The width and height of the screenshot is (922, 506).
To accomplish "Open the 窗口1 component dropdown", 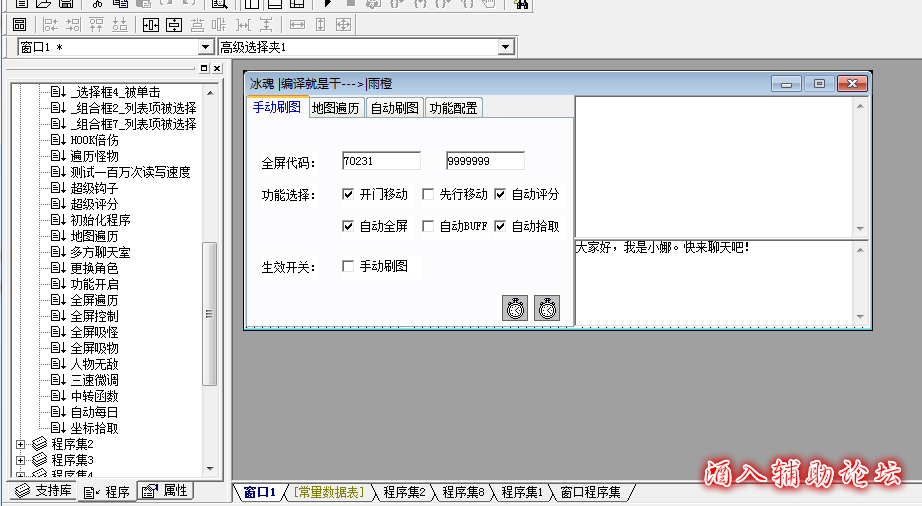I will coord(205,47).
